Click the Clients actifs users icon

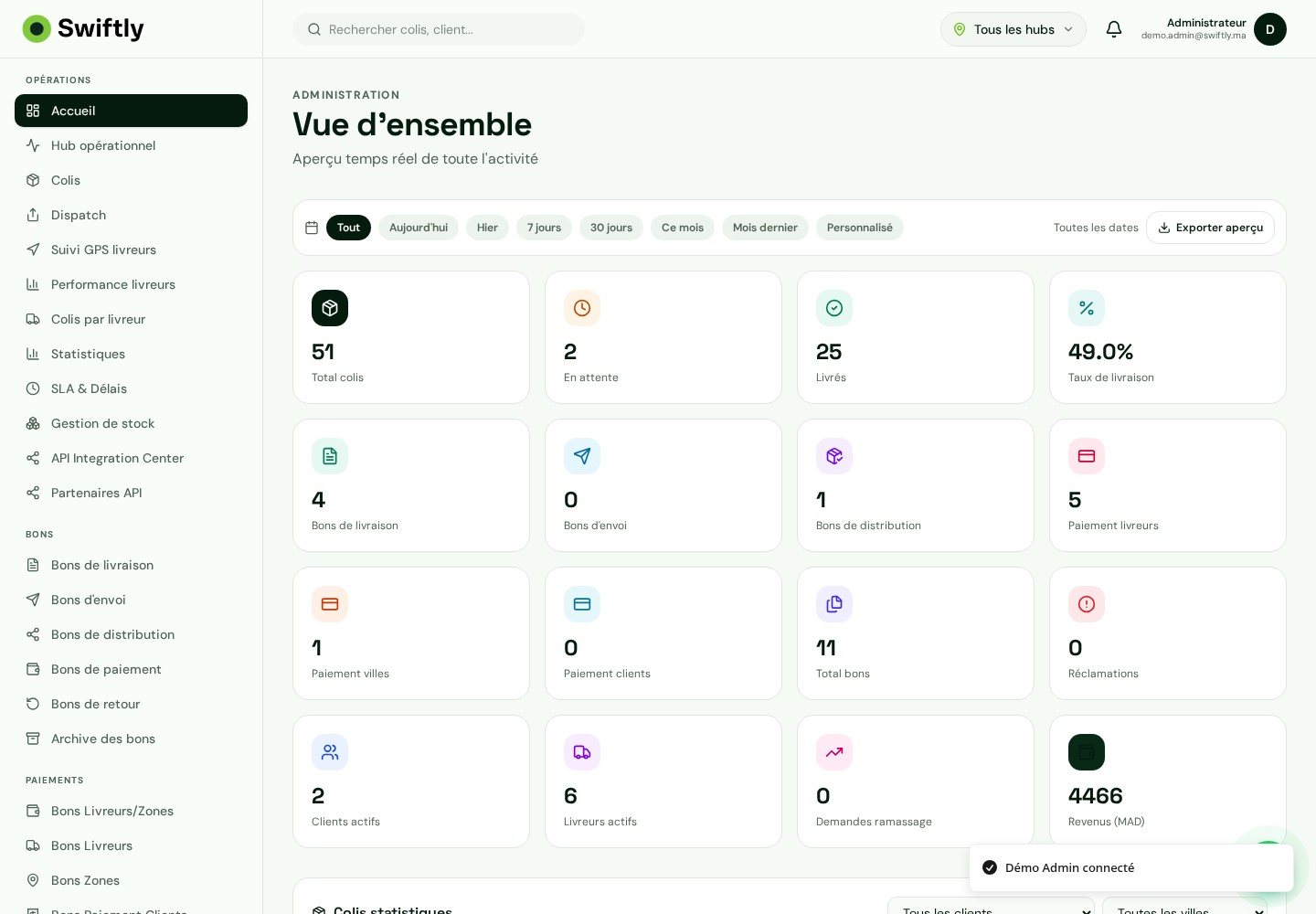pos(330,752)
